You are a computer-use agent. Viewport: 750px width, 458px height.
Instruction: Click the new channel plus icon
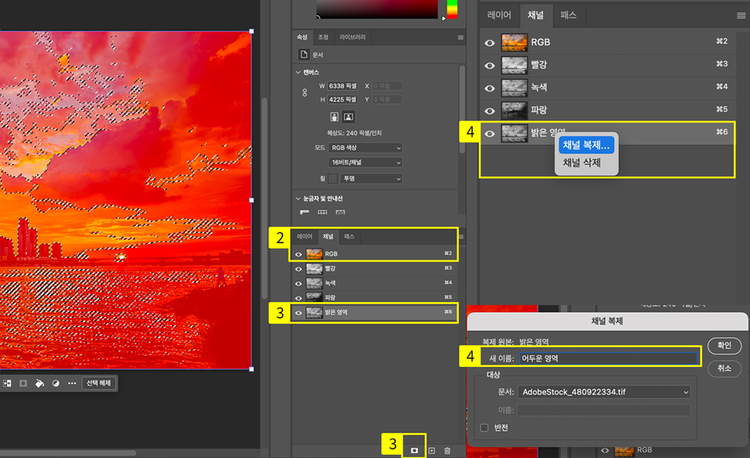point(431,450)
